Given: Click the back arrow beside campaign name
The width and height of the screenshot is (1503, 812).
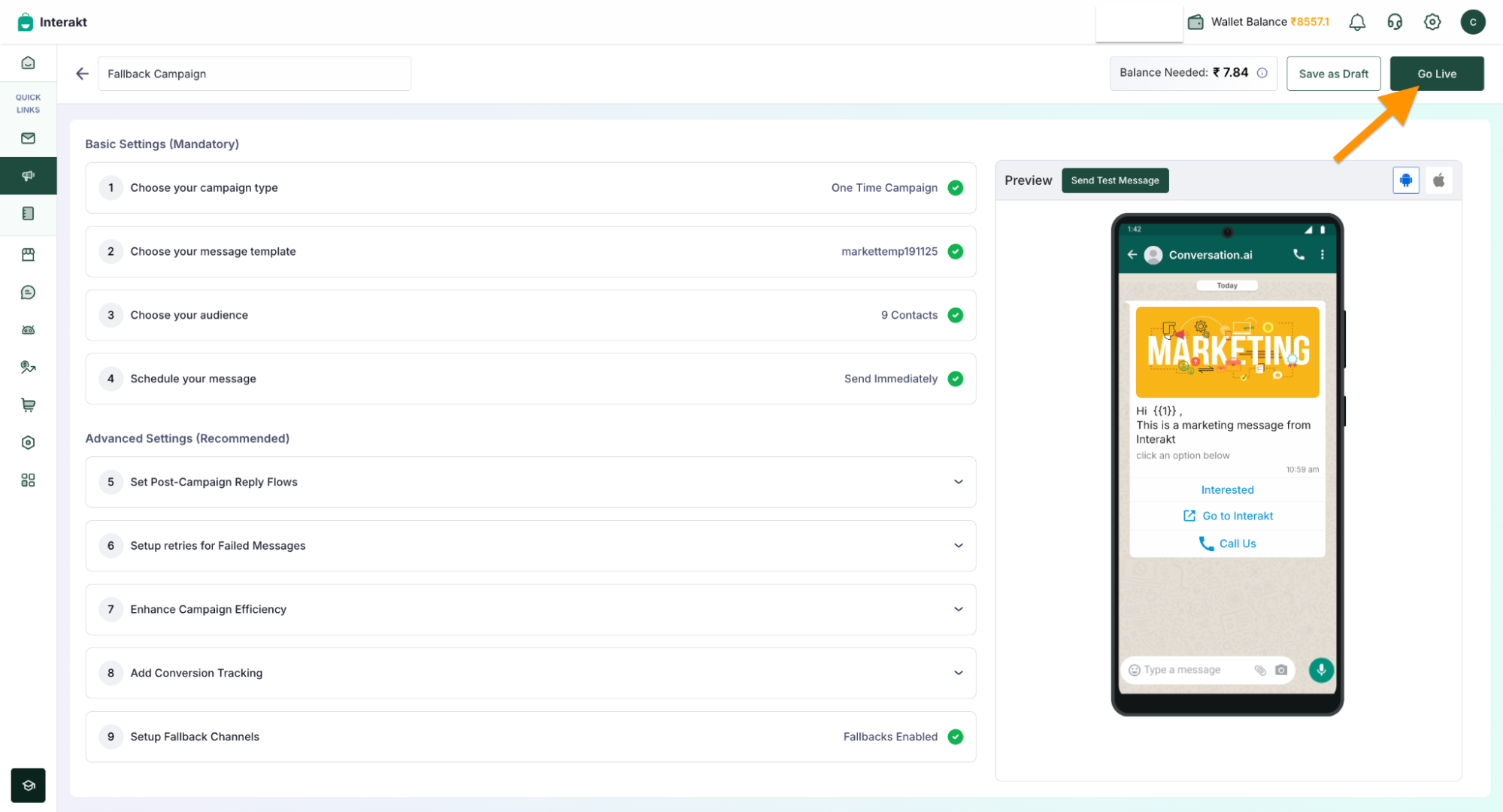Looking at the screenshot, I should click(x=82, y=74).
